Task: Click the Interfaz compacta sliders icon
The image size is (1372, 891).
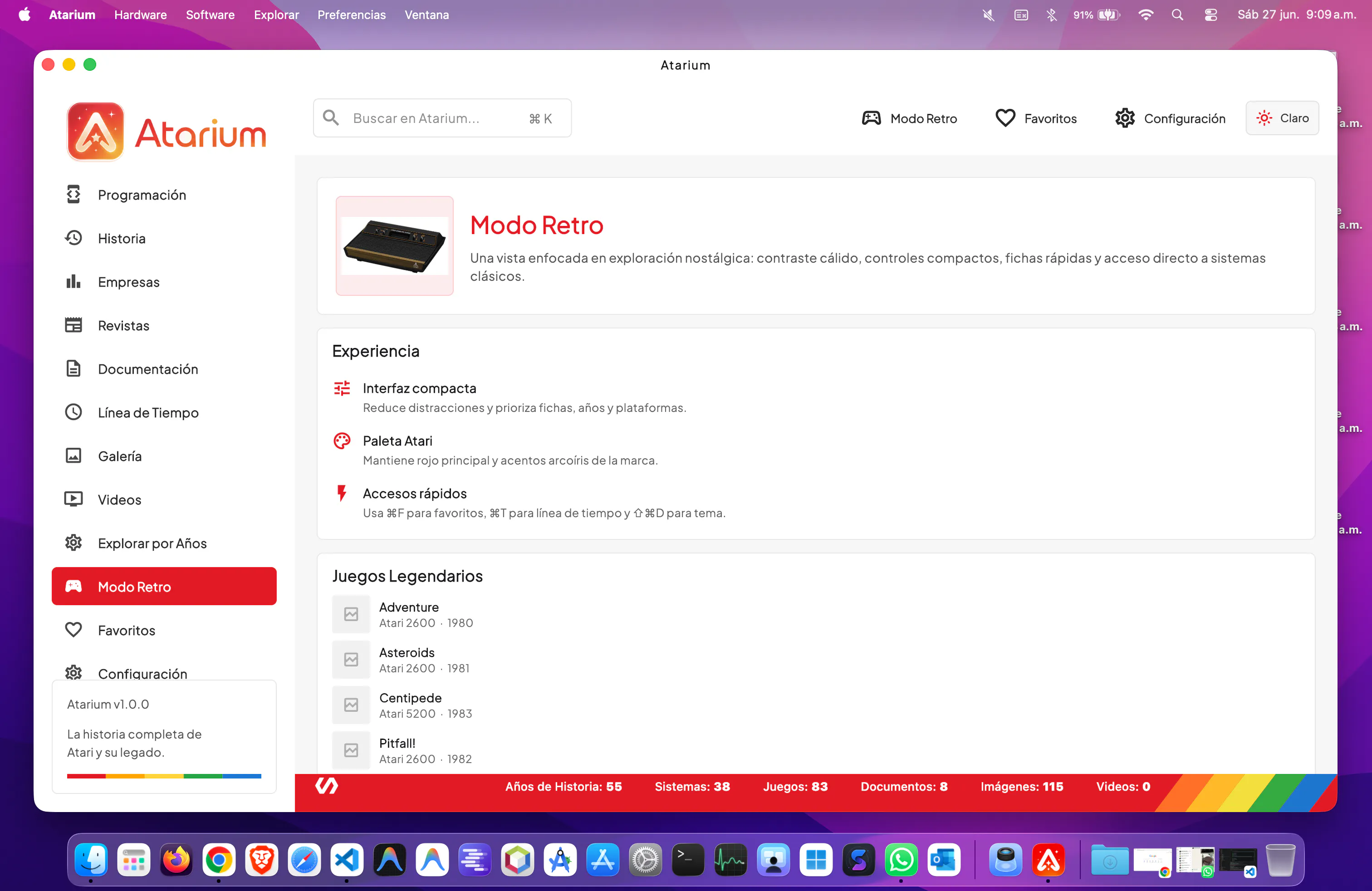Action: (342, 388)
